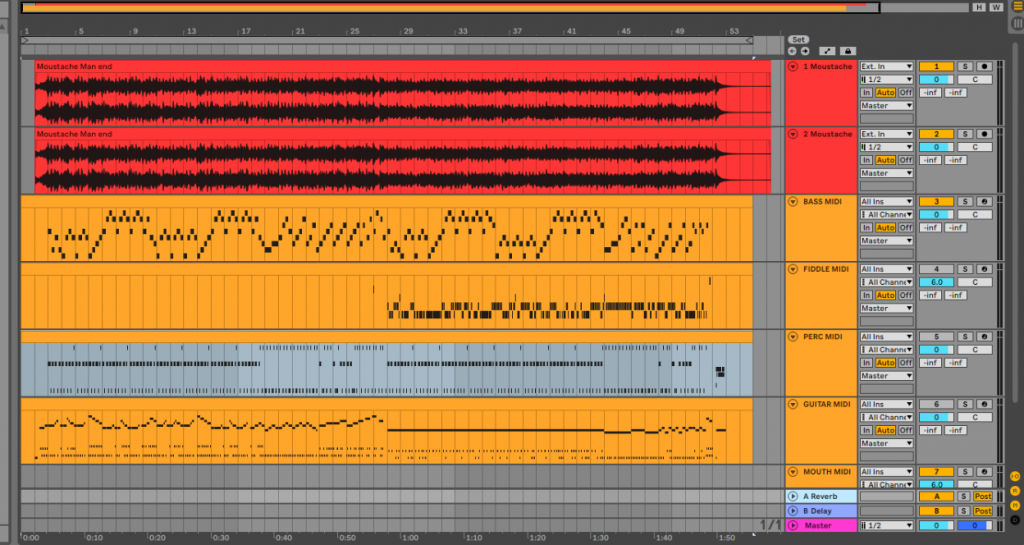The image size is (1024, 545).
Task: Unfold the A Reverb return track
Action: 793,496
